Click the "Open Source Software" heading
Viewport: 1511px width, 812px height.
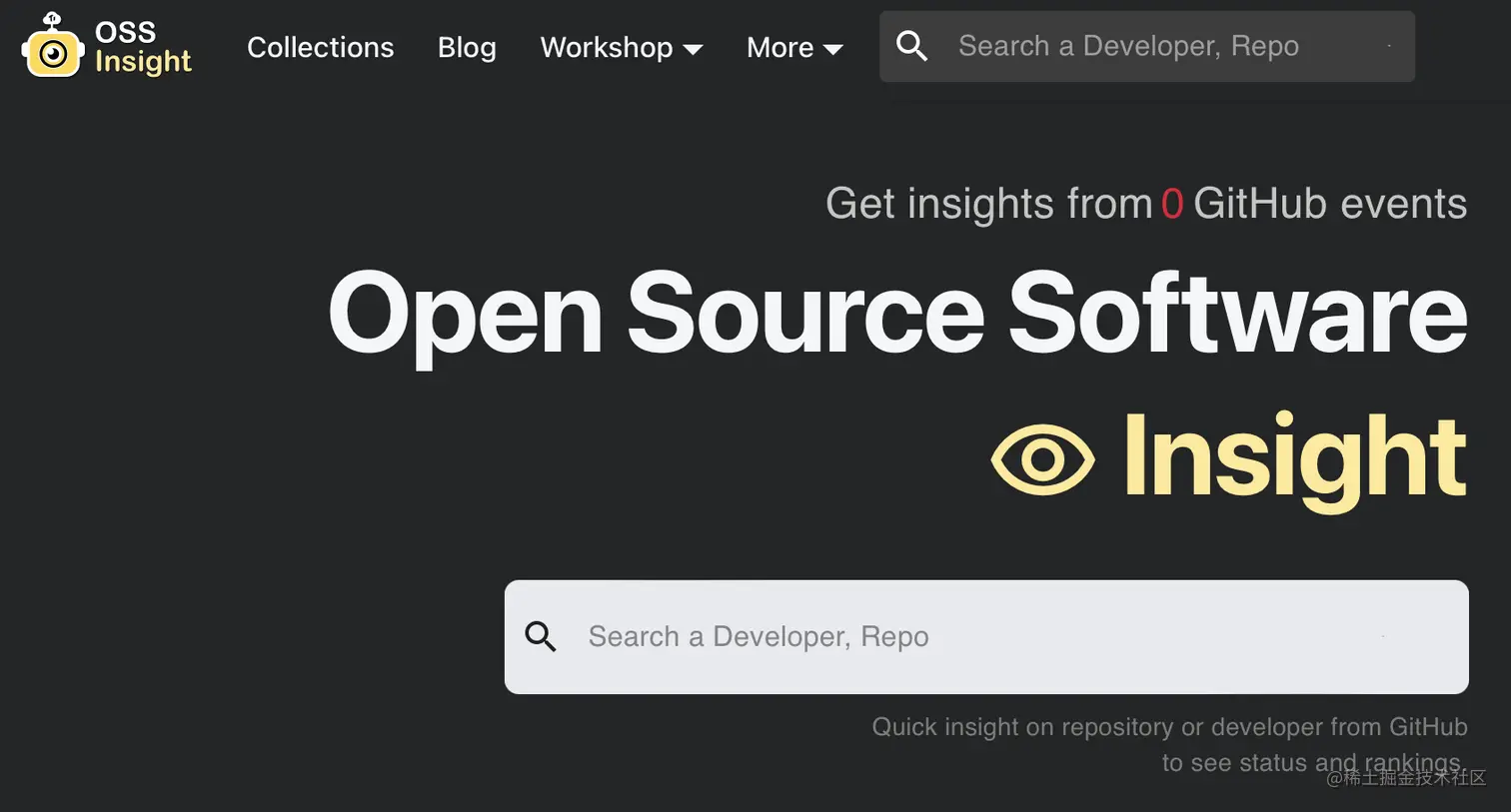click(x=896, y=314)
